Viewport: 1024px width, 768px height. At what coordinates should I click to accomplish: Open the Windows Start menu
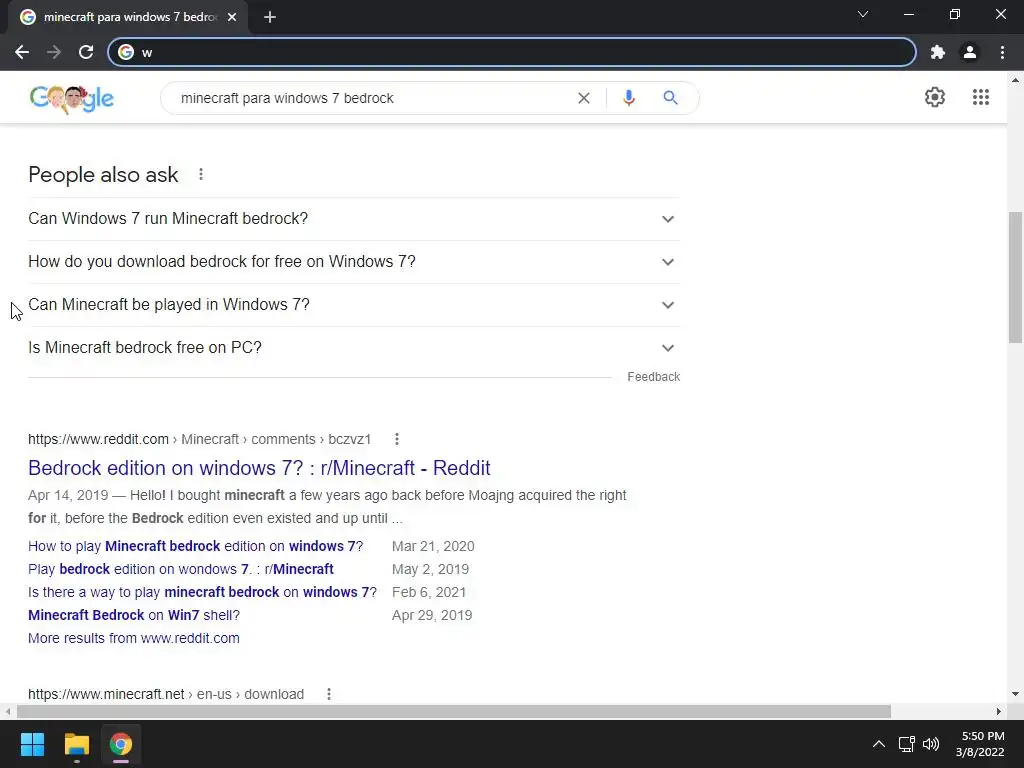click(x=32, y=744)
